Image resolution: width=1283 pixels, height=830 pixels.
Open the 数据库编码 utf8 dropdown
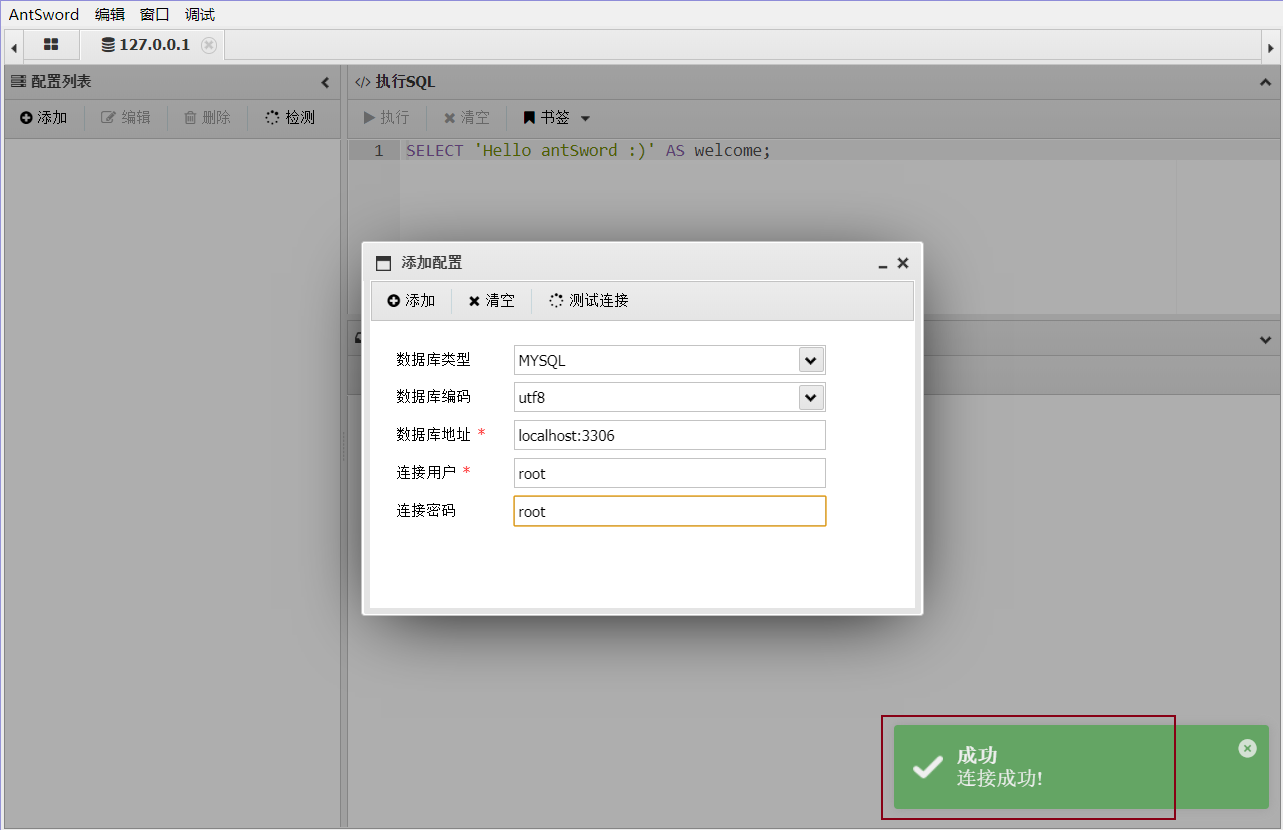coord(811,397)
